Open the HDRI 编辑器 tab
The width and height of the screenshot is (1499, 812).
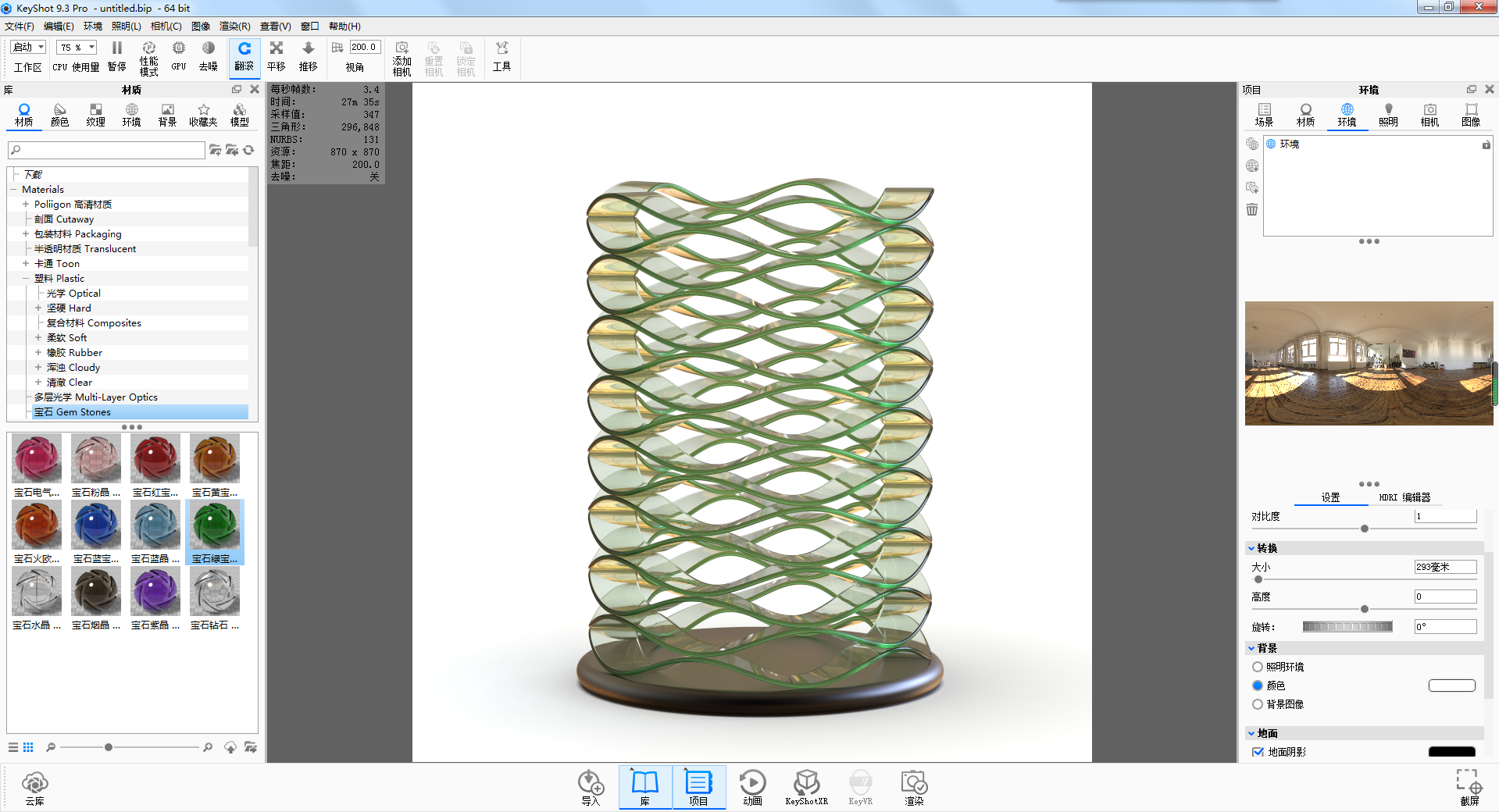(x=1404, y=497)
